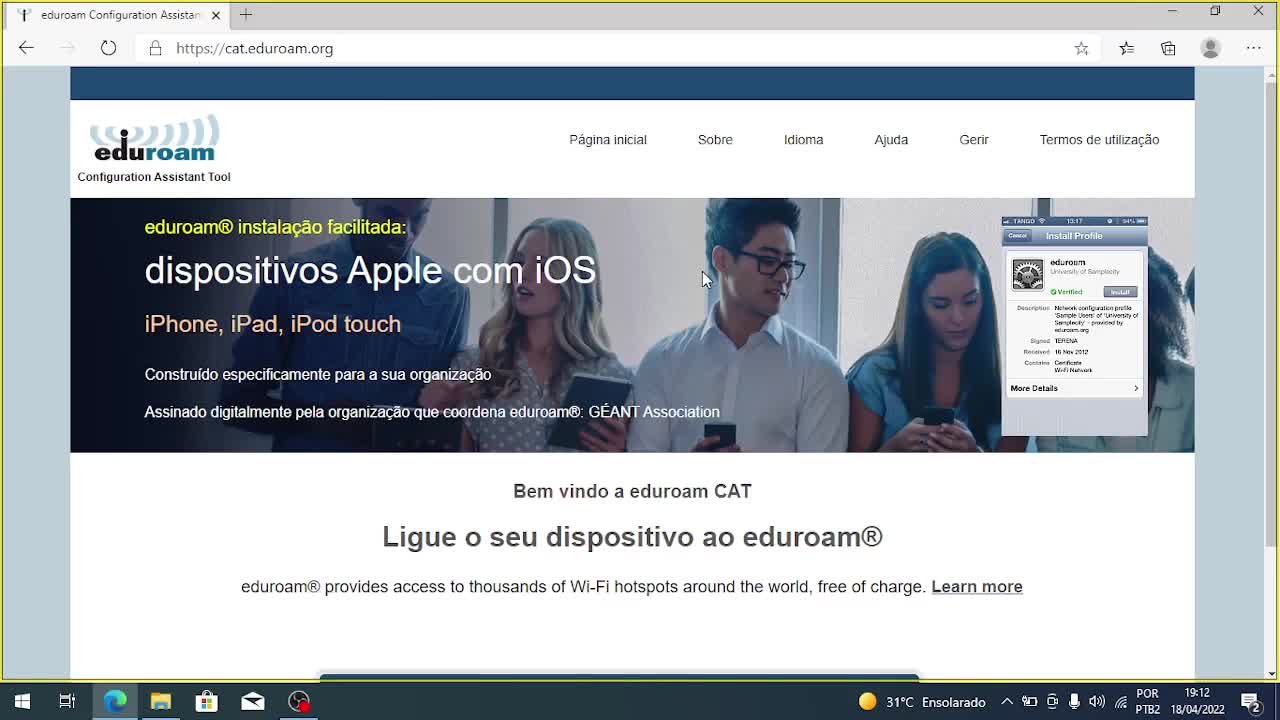Add this page to favorites using the star plus icon
Image resolution: width=1280 pixels, height=720 pixels.
pyautogui.click(x=1081, y=48)
